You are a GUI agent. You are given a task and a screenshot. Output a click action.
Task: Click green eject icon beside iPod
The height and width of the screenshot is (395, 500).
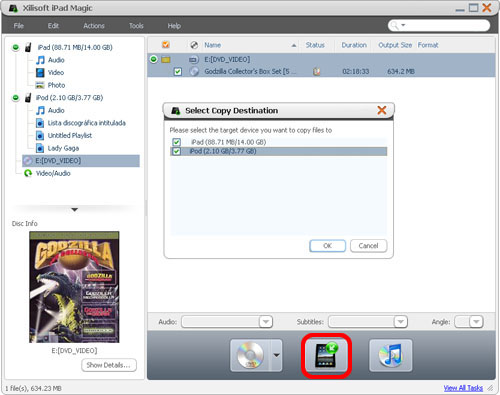15,98
